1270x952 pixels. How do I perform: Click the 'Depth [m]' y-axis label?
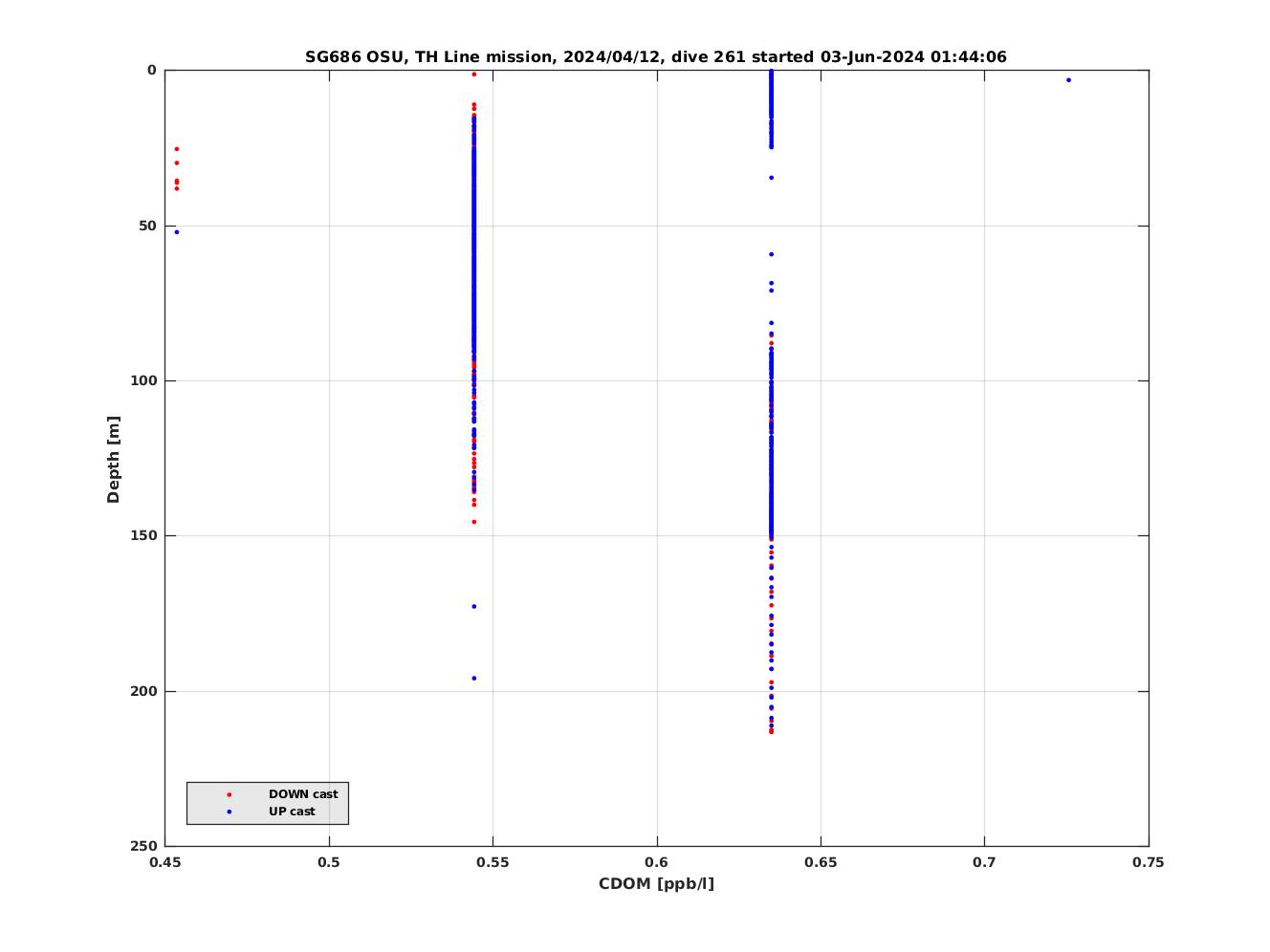click(x=114, y=460)
